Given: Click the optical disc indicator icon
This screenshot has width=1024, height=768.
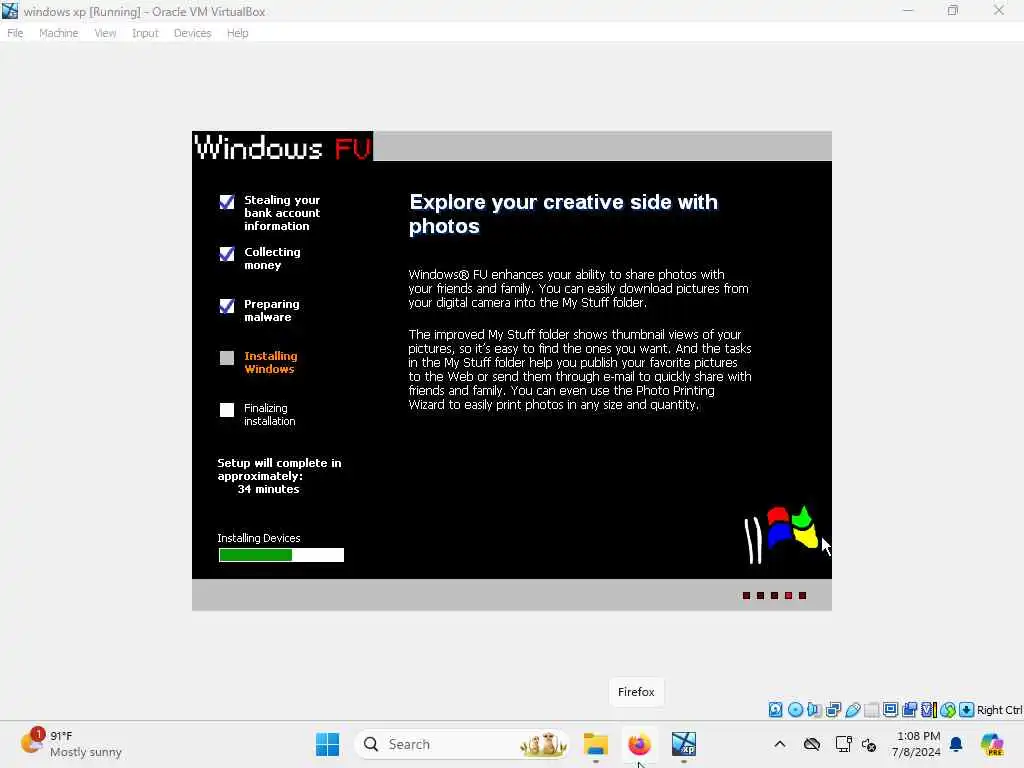Looking at the screenshot, I should (795, 710).
